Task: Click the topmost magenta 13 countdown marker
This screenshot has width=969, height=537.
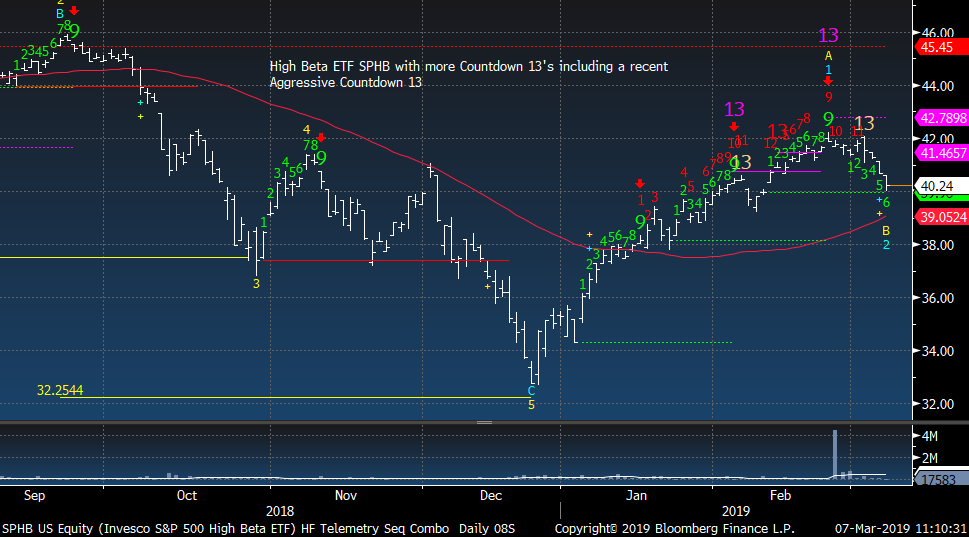Action: point(828,35)
